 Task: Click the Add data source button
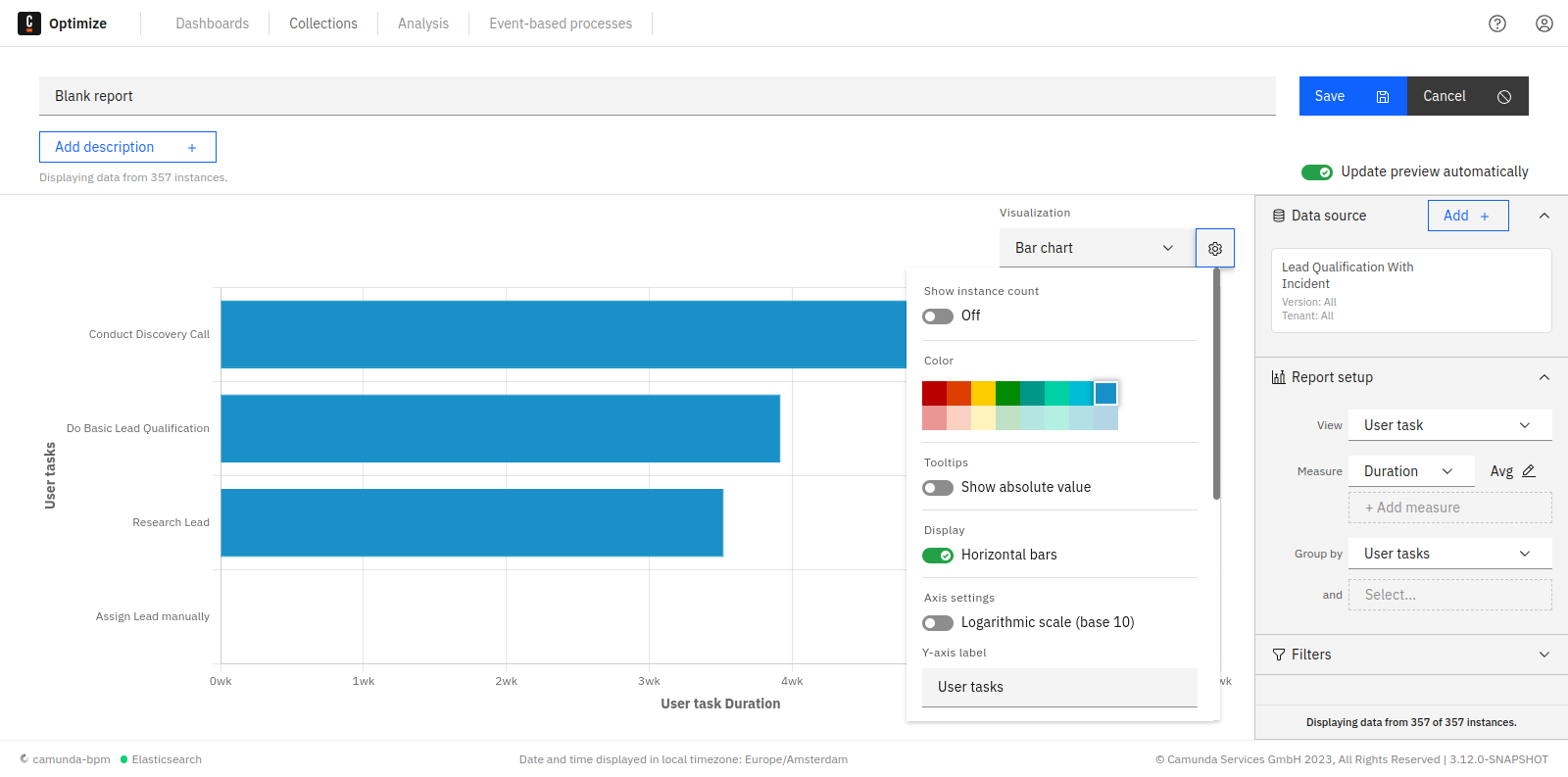[x=1467, y=216]
